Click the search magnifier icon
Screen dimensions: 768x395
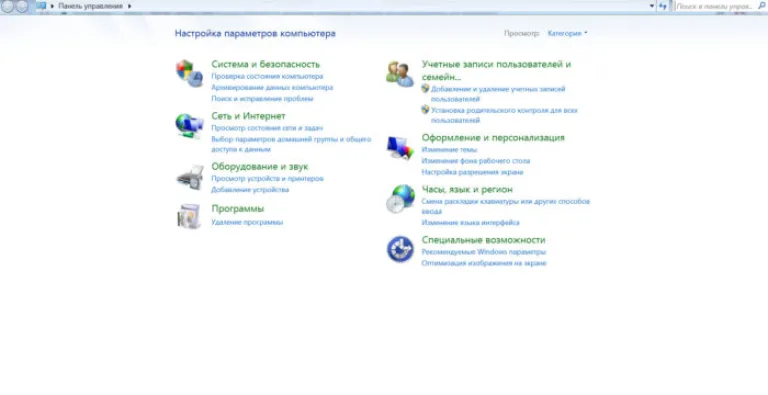tap(761, 6)
